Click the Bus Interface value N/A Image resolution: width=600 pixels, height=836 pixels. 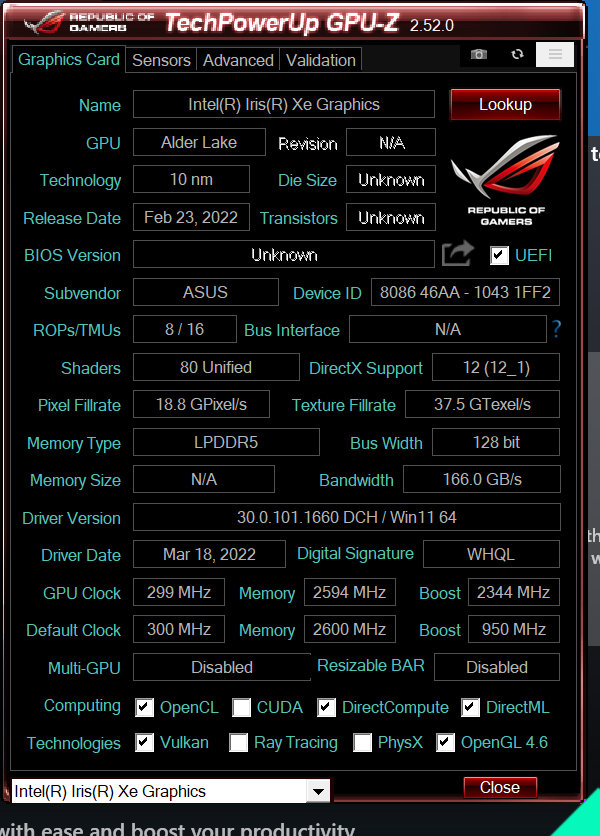(x=448, y=329)
